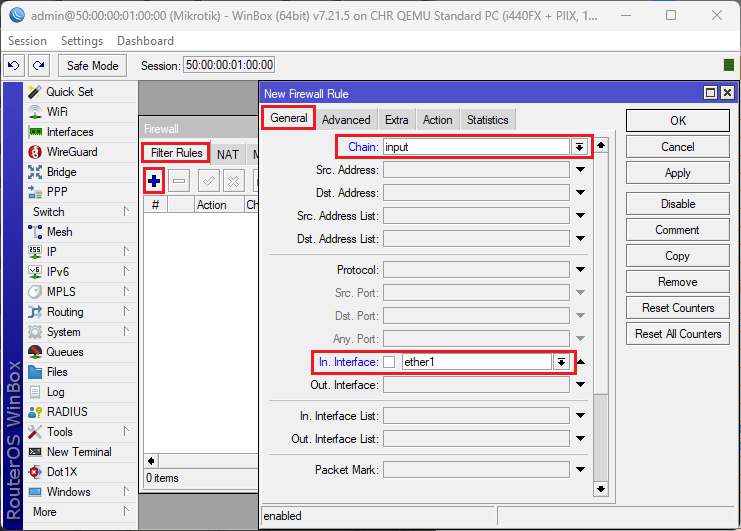Open the Windows submenu
Screen dimensions: 741x531
point(80,492)
